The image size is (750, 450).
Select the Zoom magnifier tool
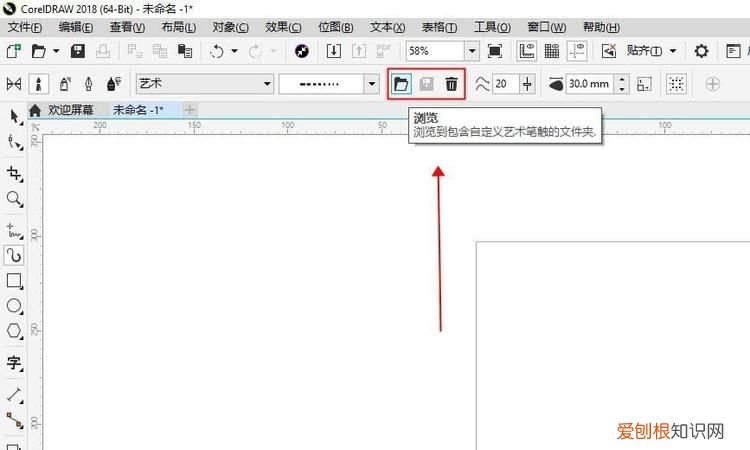tap(14, 199)
